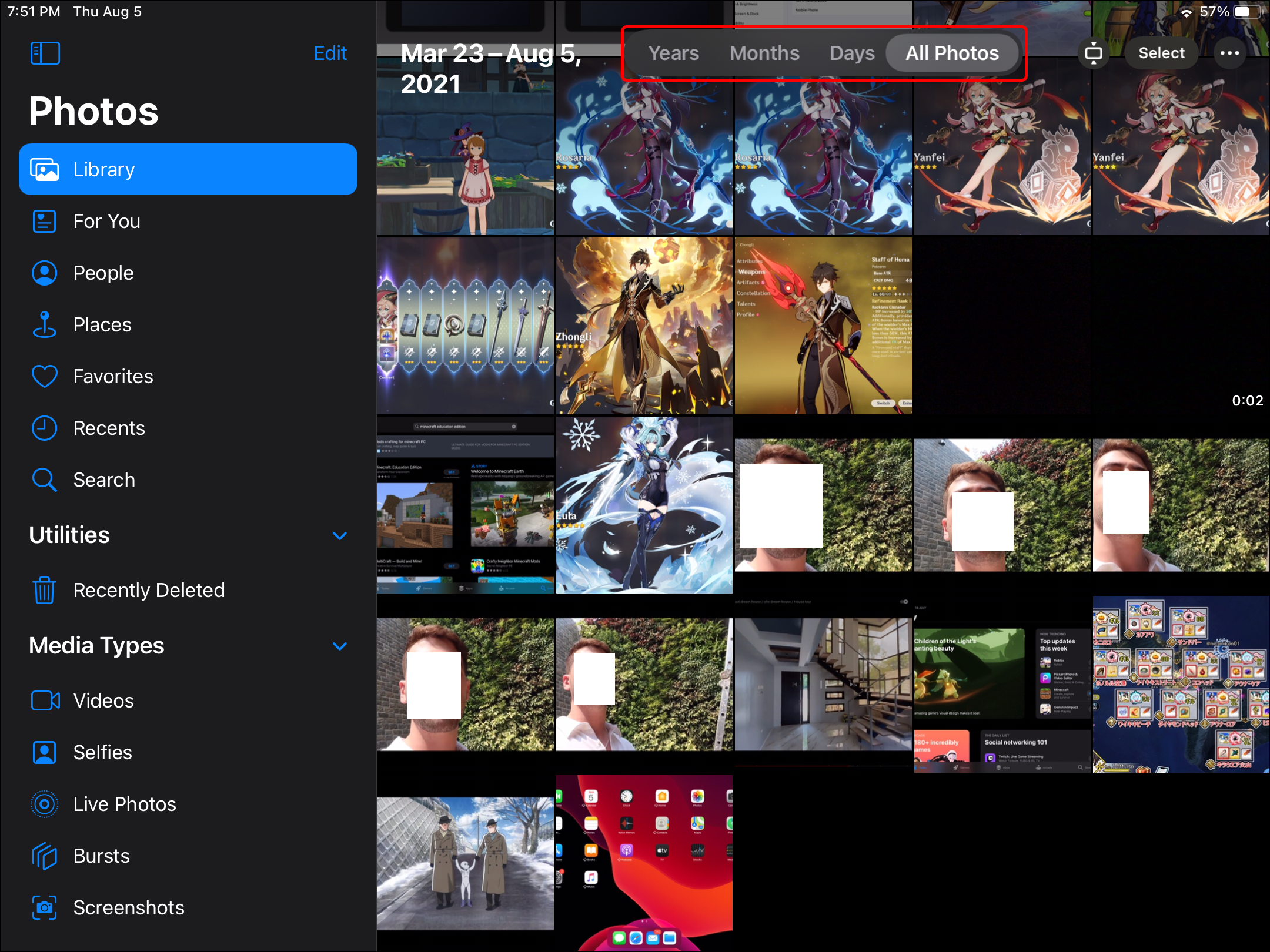
Task: Open the Live Photos icon
Action: (45, 804)
